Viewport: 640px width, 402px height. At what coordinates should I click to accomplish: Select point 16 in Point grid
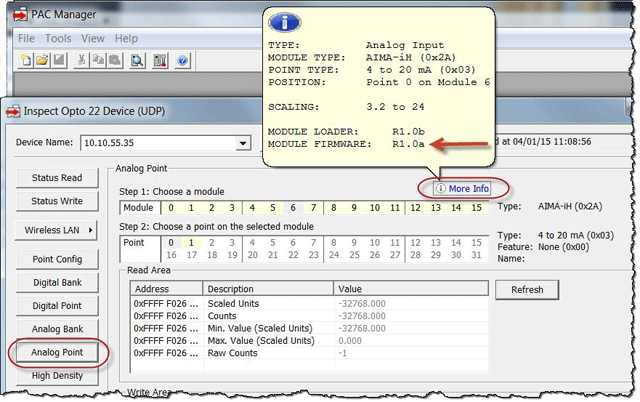point(171,255)
